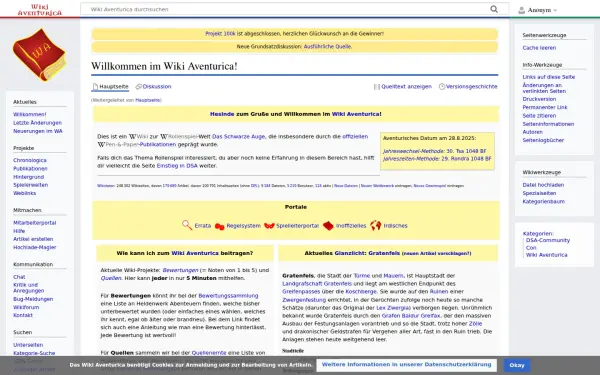Open the Wiki Aventurica red book logo
600x375 pixels.
tap(39, 54)
